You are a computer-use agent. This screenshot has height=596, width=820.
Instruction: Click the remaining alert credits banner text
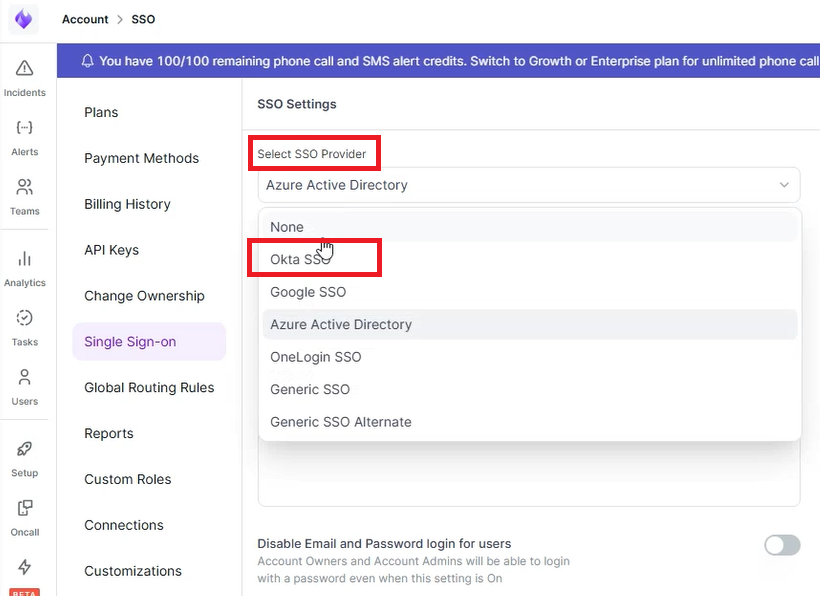click(x=459, y=61)
